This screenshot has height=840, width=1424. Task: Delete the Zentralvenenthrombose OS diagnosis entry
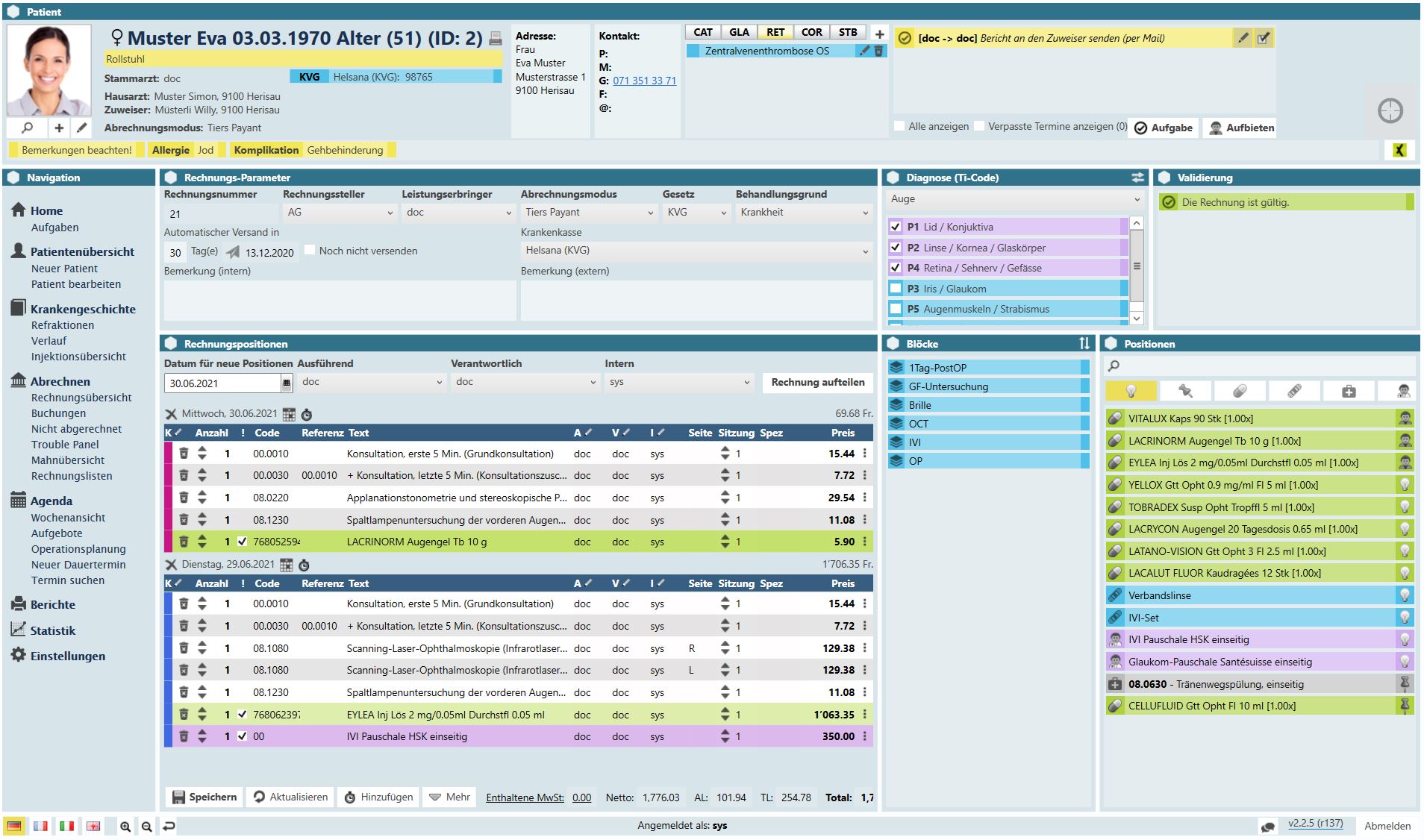tap(878, 51)
